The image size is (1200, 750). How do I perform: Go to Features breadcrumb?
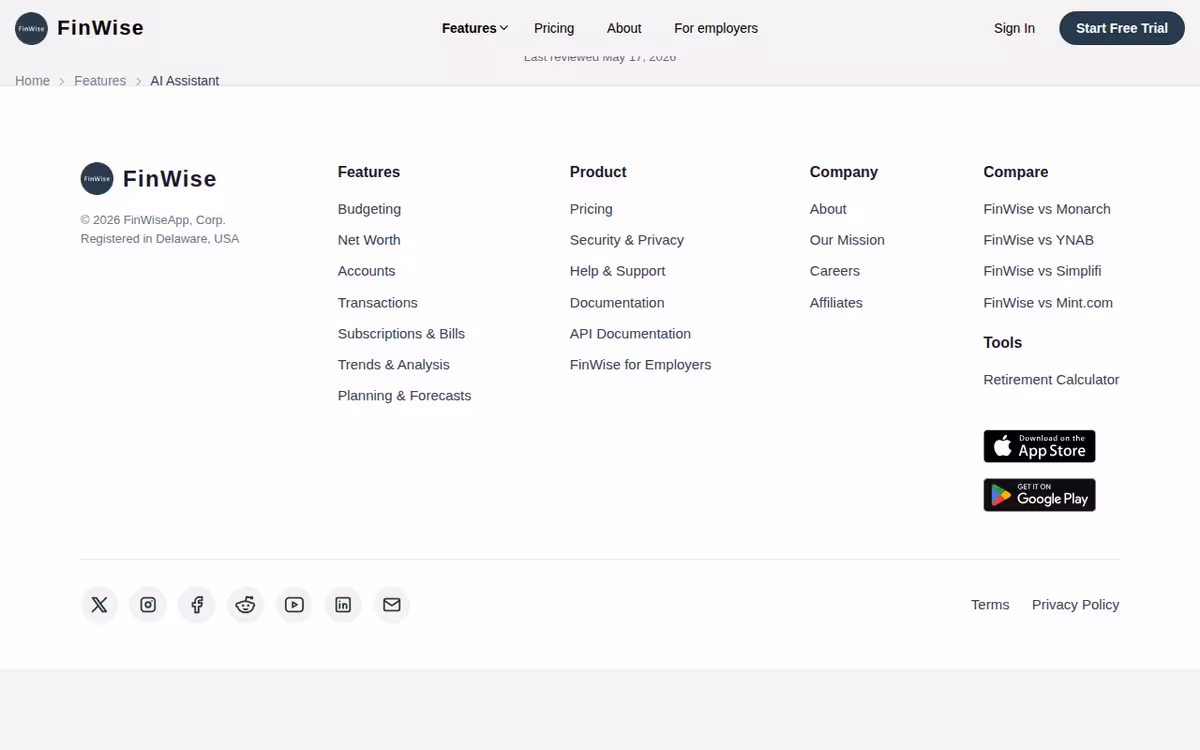100,81
